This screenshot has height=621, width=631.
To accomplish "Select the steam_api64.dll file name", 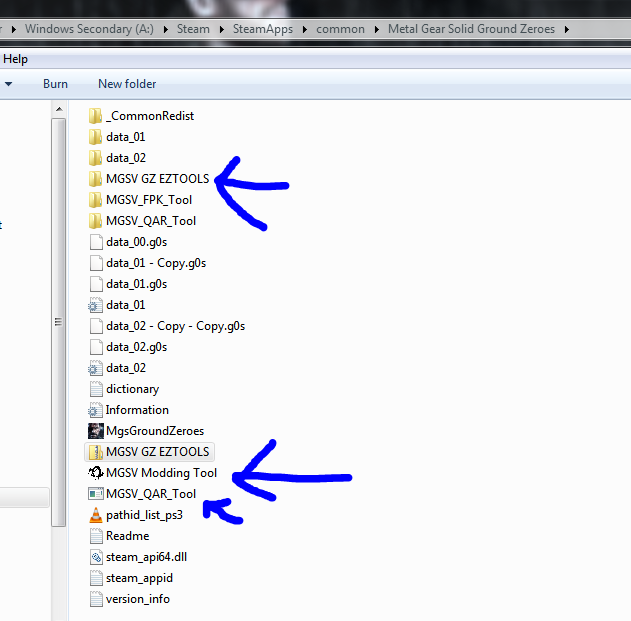I will (146, 557).
